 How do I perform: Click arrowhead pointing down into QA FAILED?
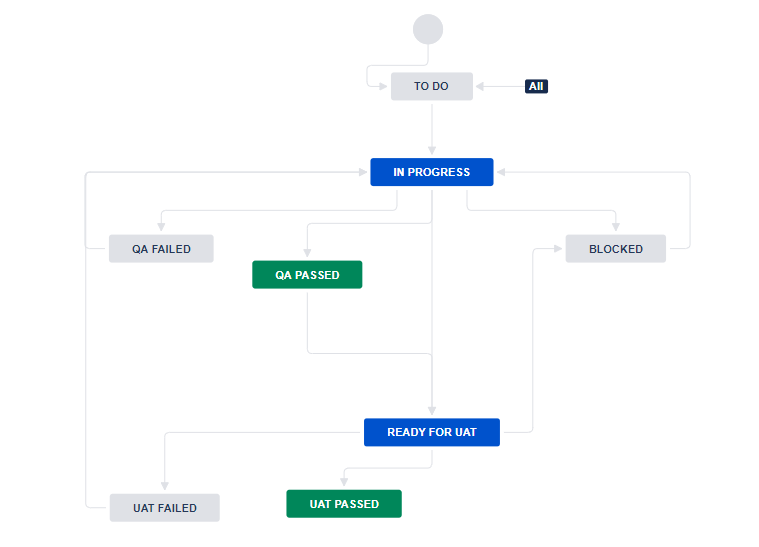point(161,228)
